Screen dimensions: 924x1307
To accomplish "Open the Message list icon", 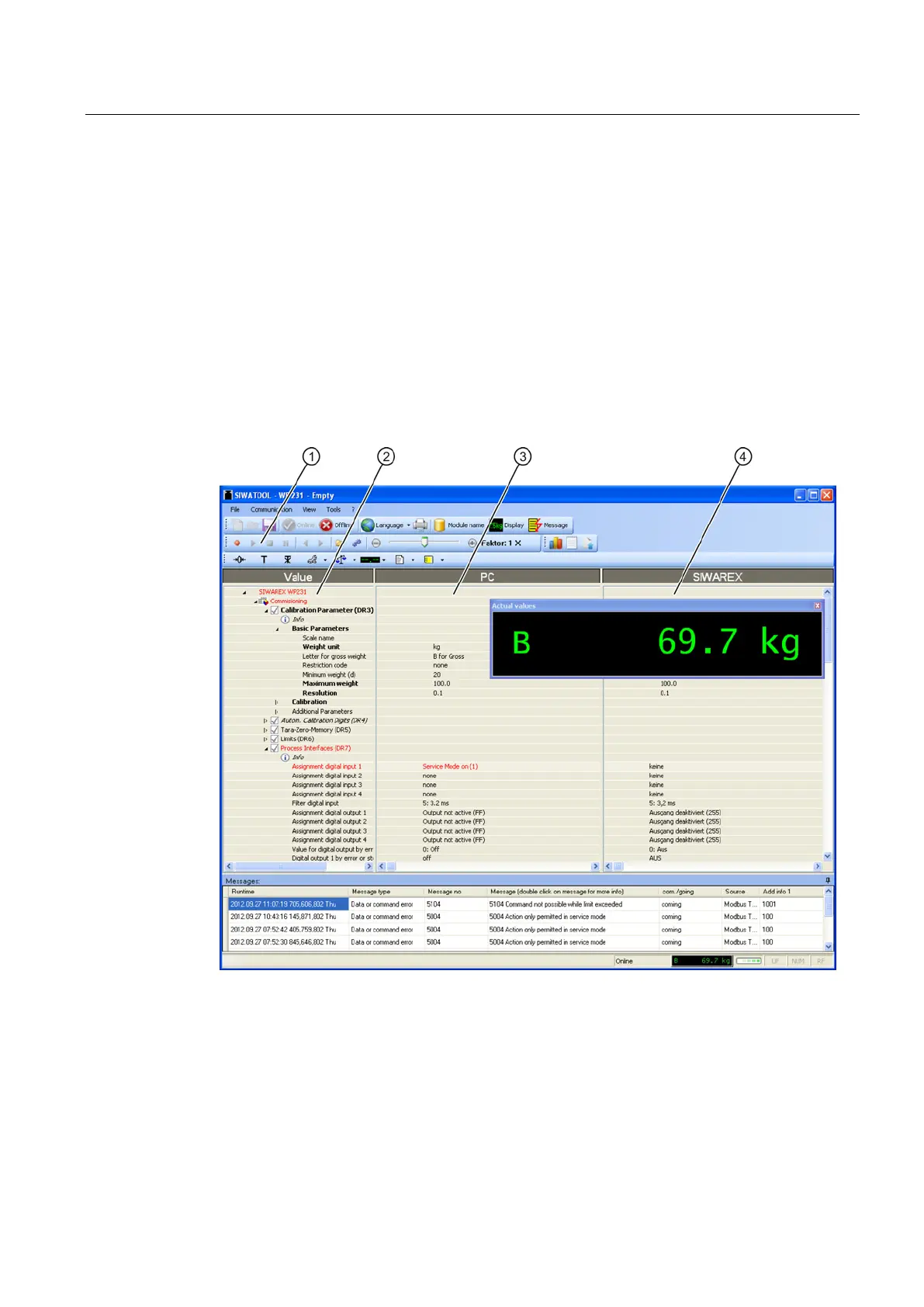I will (535, 525).
